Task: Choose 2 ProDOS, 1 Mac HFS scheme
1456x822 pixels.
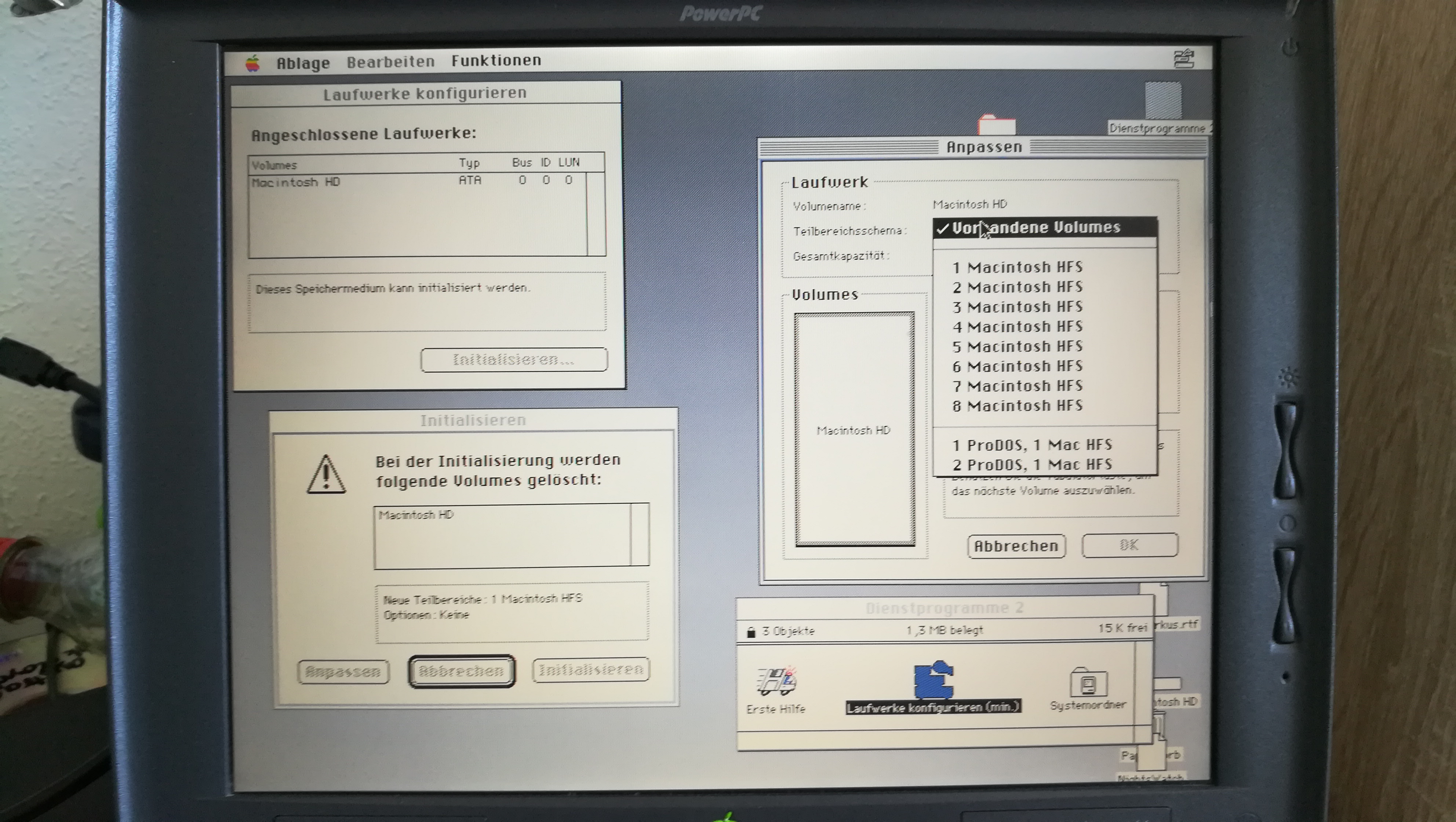Action: (x=1032, y=465)
